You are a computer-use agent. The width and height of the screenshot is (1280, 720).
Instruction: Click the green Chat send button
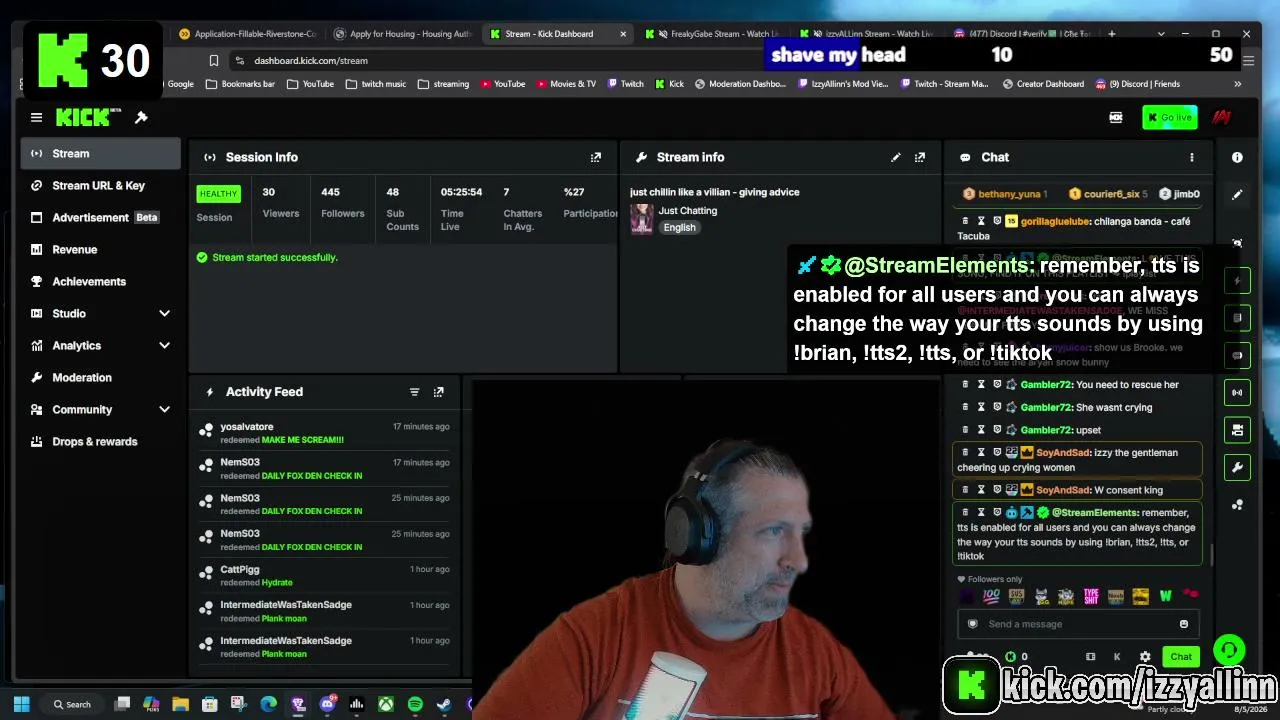(x=1181, y=657)
